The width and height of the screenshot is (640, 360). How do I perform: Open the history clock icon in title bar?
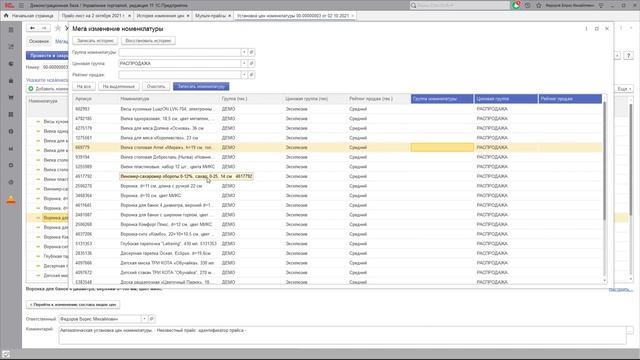click(528, 5)
